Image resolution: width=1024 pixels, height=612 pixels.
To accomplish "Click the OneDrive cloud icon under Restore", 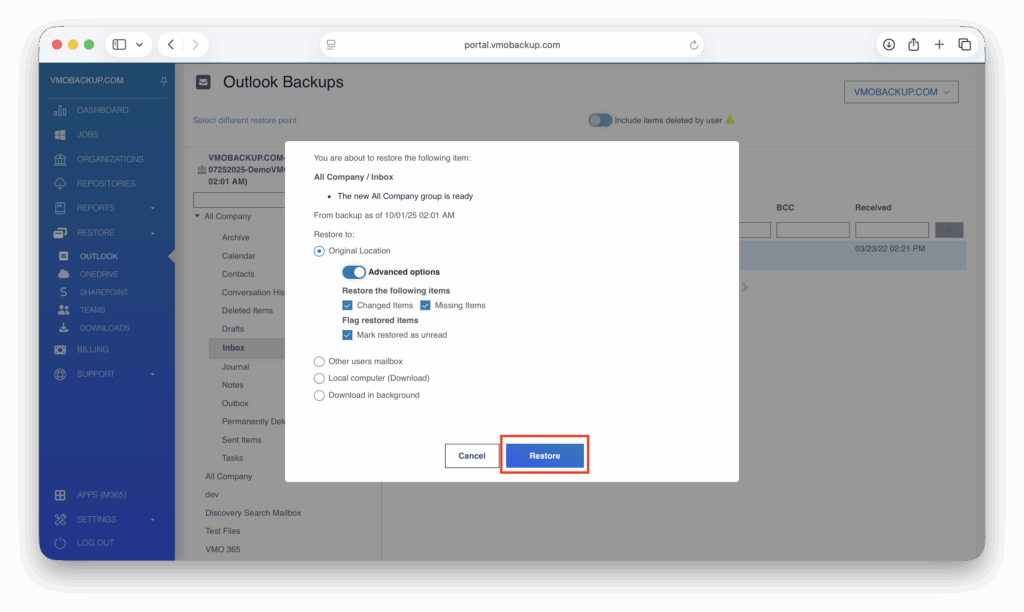I will click(64, 274).
